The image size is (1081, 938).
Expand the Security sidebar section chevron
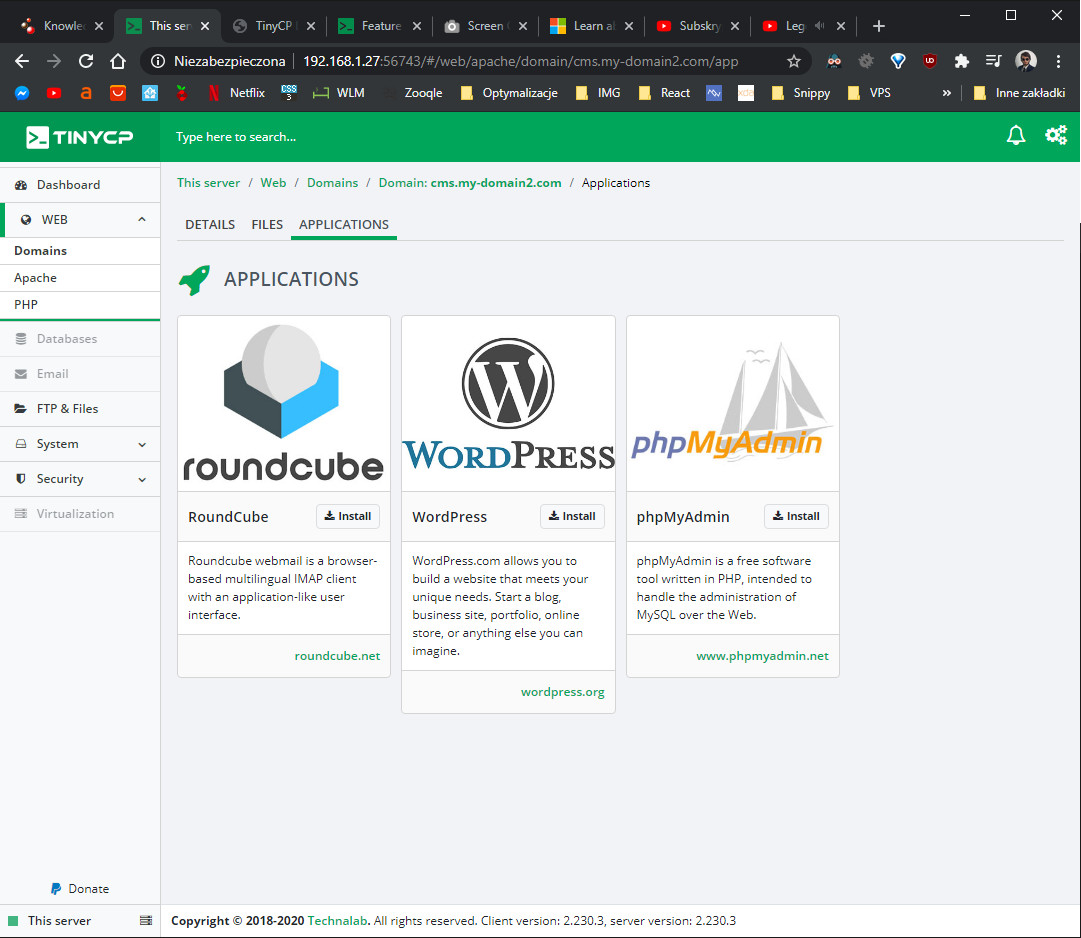click(142, 479)
